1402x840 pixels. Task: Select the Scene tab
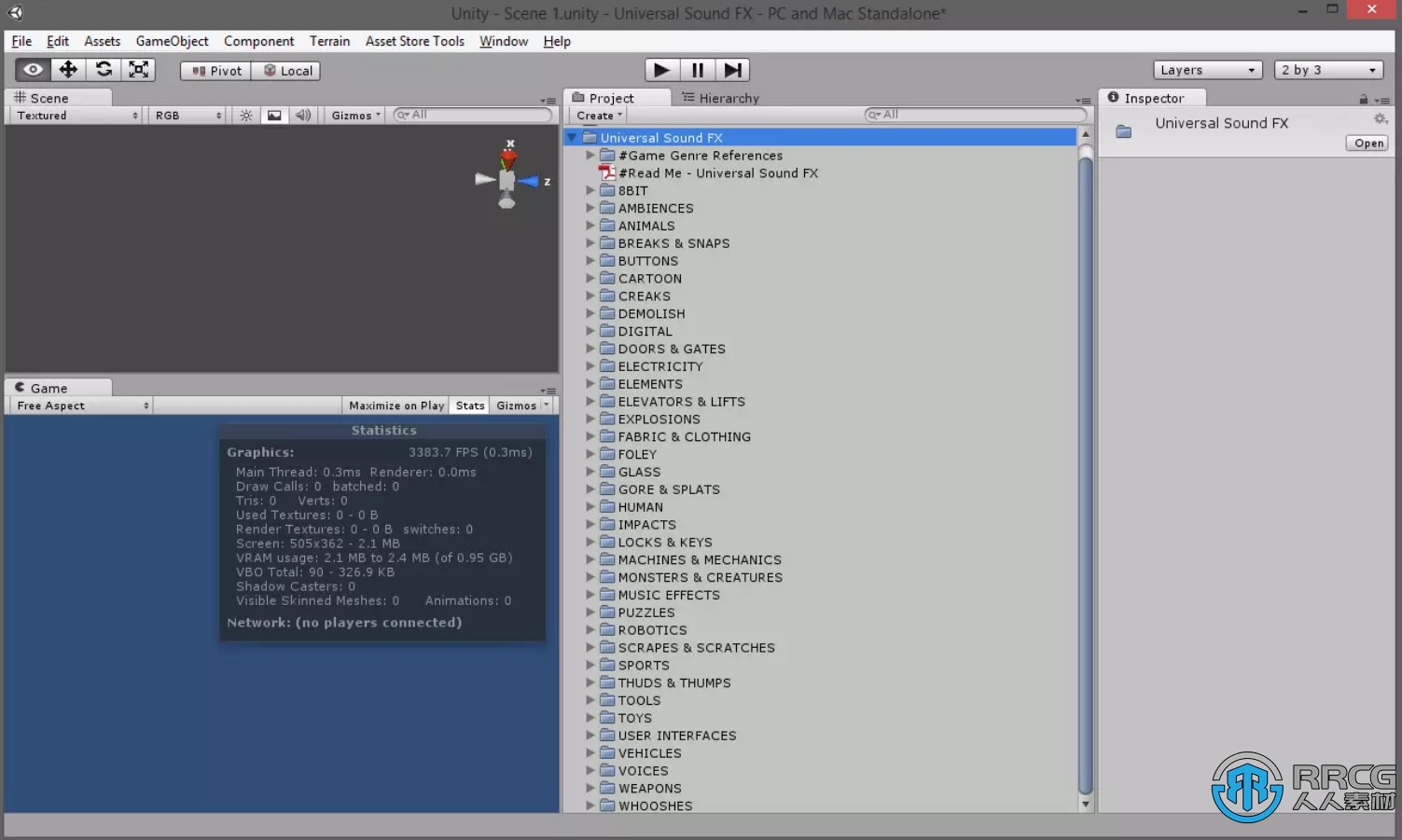click(58, 98)
